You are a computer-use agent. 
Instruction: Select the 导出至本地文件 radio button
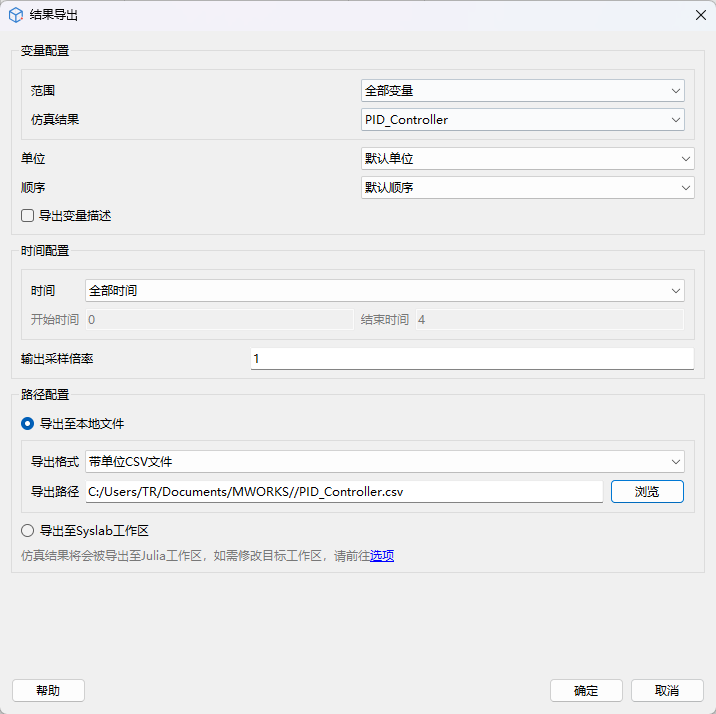pos(27,424)
